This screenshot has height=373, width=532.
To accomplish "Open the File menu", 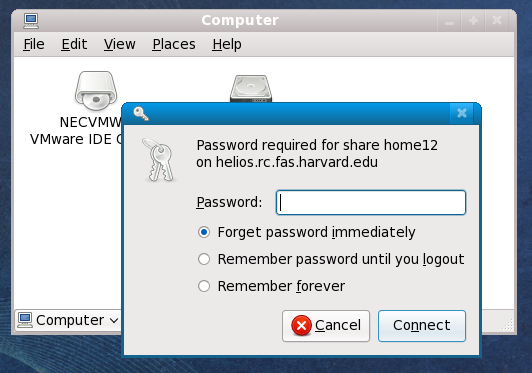I will [34, 44].
